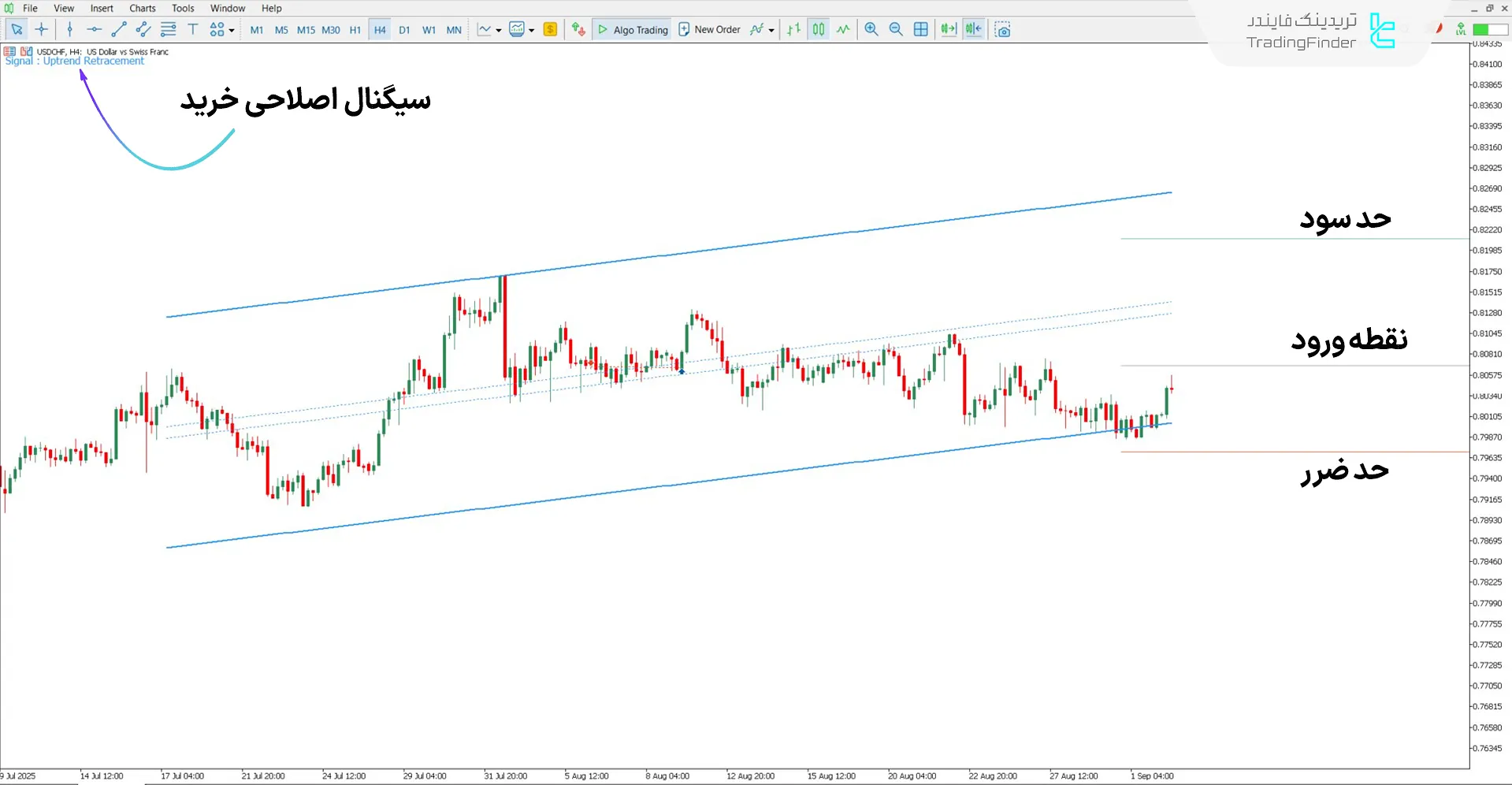Open the Charts menu
The height and width of the screenshot is (785, 1512).
click(x=143, y=9)
